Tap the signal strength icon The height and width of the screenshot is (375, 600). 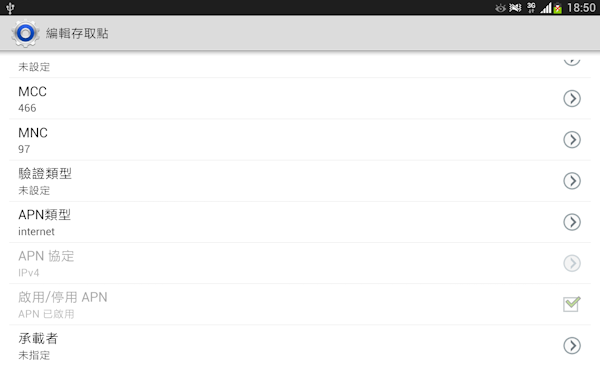(x=546, y=8)
